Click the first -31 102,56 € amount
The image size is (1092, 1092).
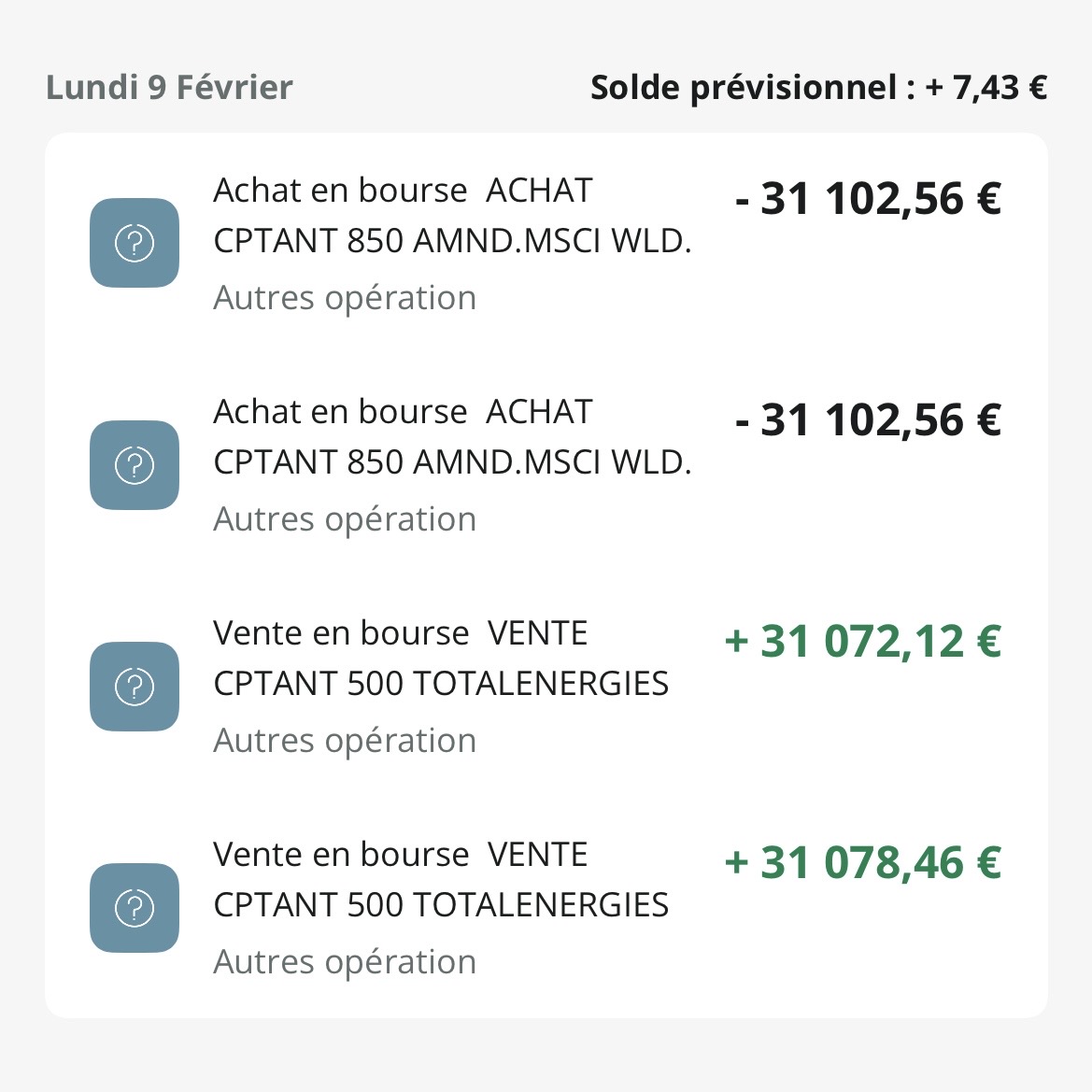[x=868, y=199]
